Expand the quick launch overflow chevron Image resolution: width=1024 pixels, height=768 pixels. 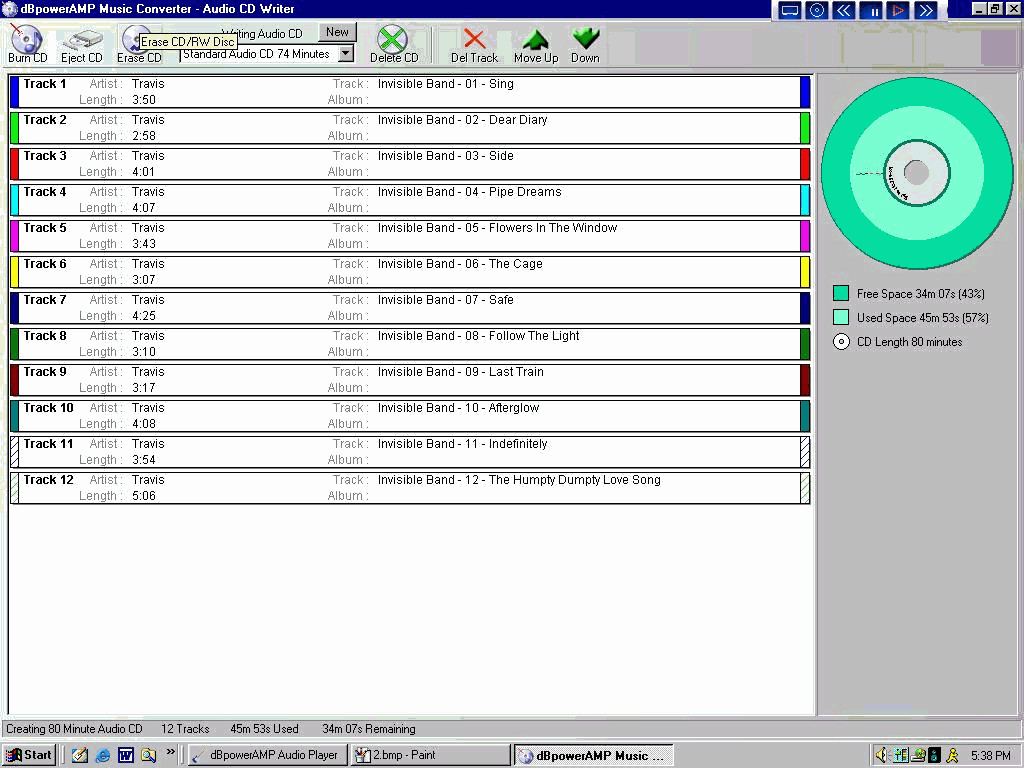click(x=170, y=752)
